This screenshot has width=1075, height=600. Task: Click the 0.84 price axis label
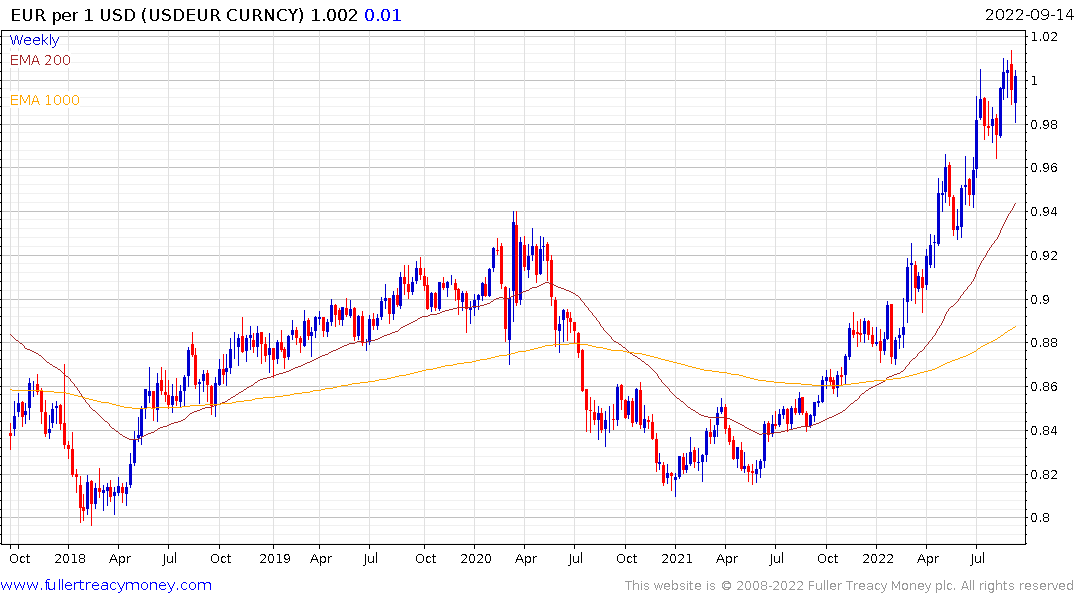[1044, 431]
